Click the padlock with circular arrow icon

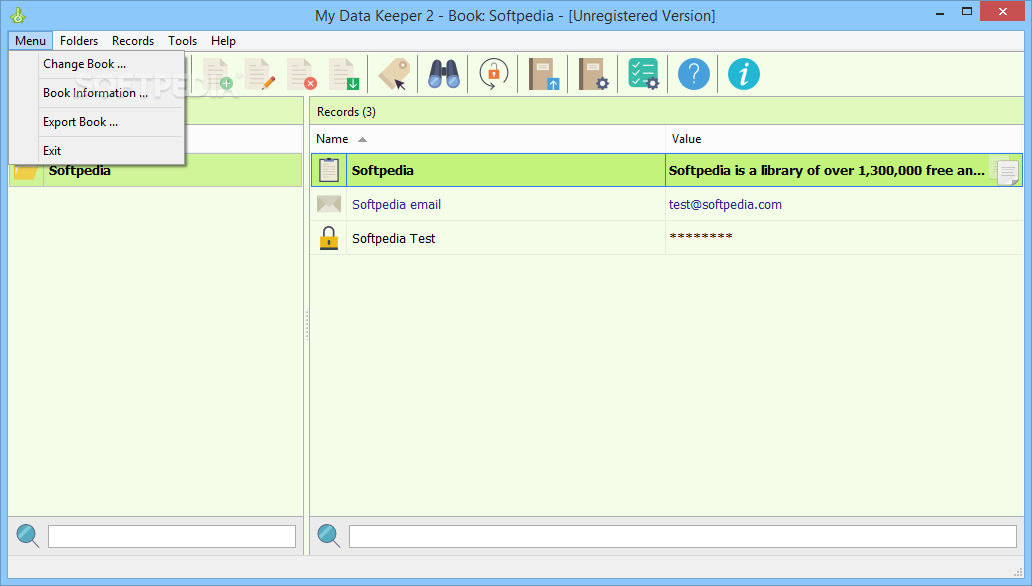pyautogui.click(x=494, y=74)
